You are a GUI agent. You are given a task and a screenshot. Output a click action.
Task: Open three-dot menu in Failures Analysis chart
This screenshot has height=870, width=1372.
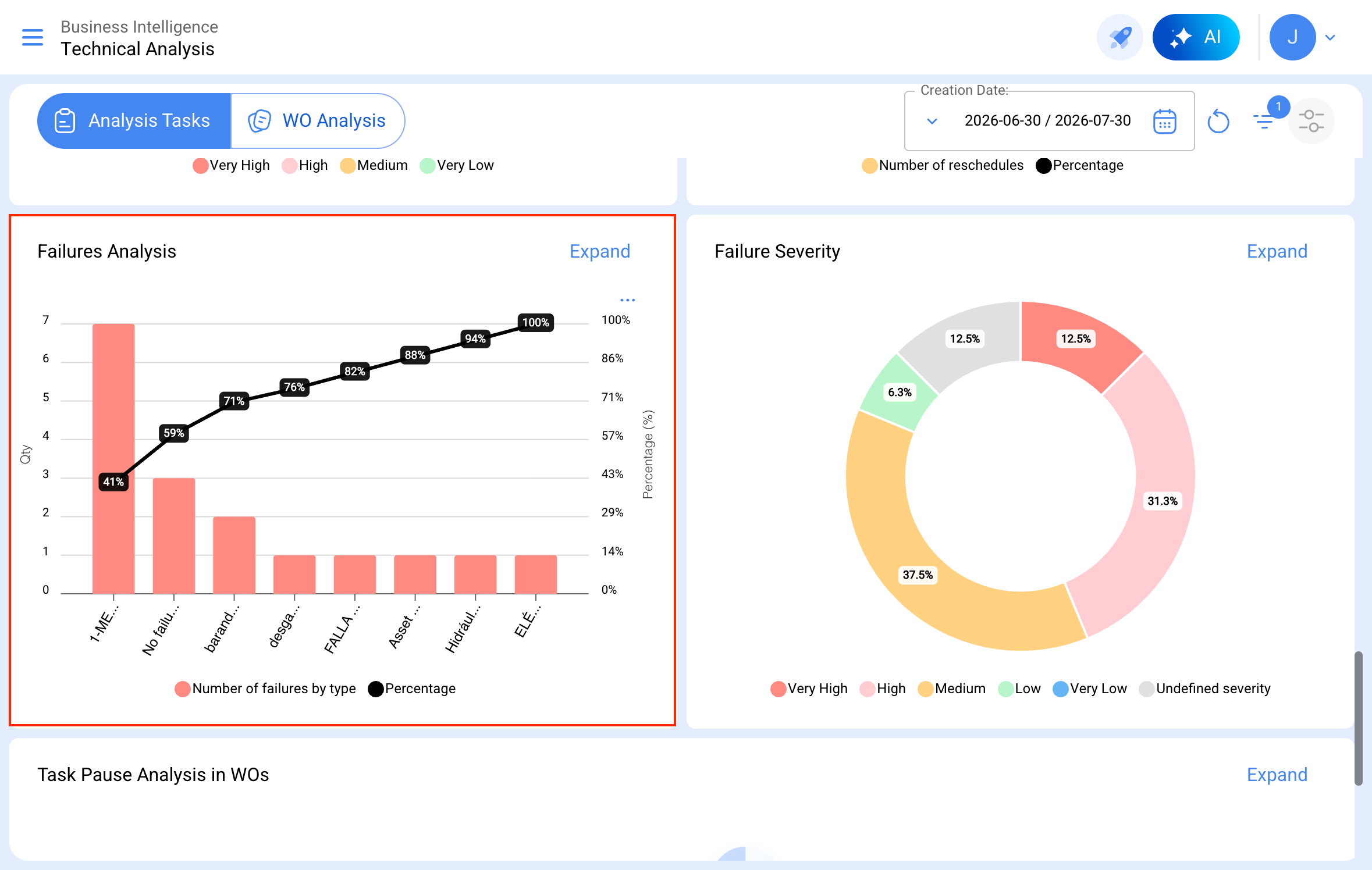[627, 300]
